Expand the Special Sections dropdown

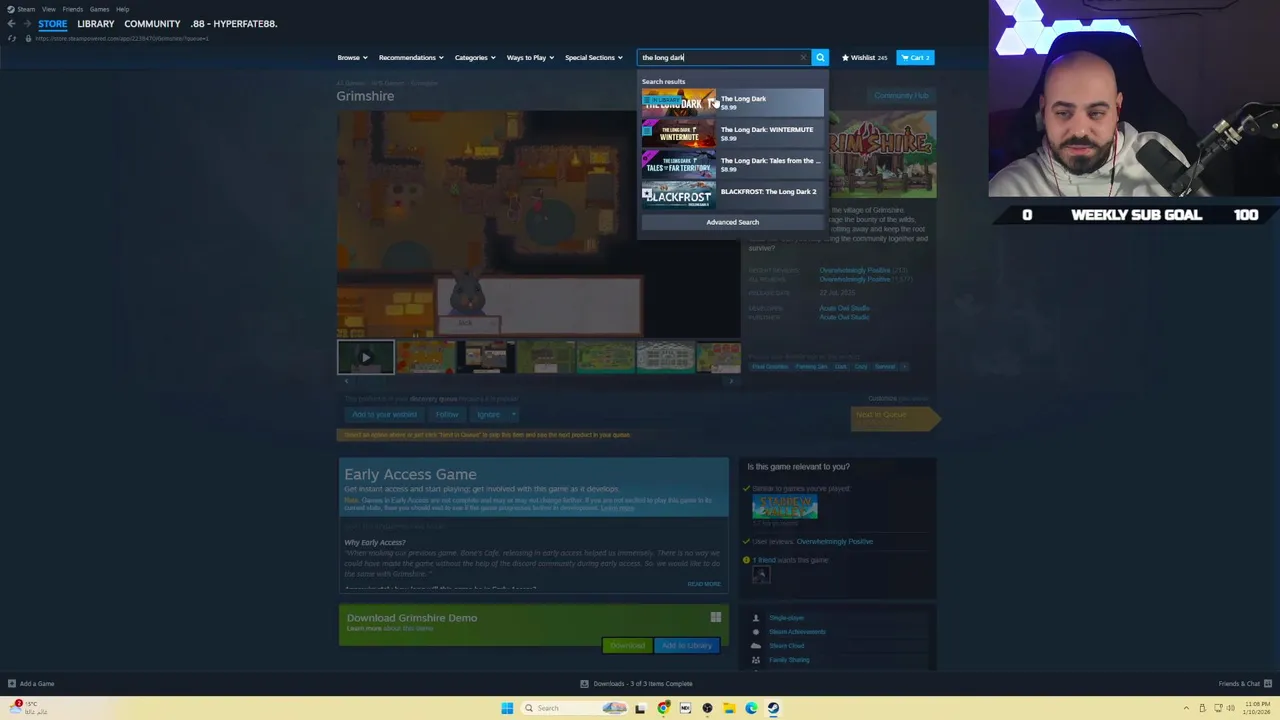[x=593, y=57]
